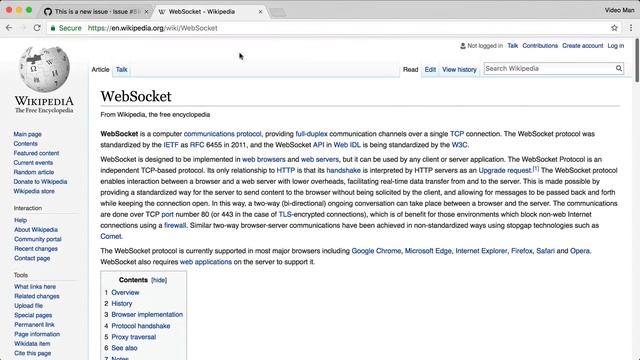This screenshot has width=640, height=360.
Task: Open Special pages link
Action: pyautogui.click(x=33, y=315)
